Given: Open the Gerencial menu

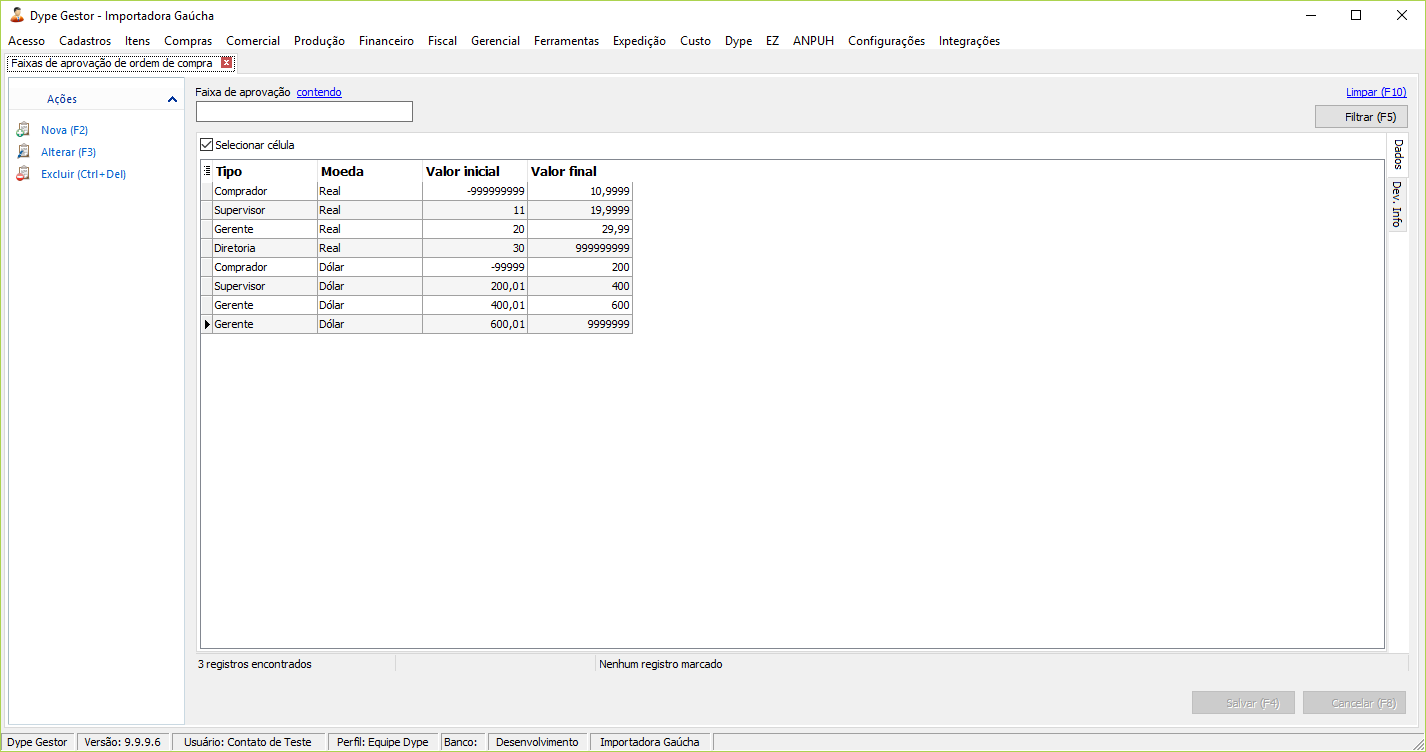Looking at the screenshot, I should (496, 41).
